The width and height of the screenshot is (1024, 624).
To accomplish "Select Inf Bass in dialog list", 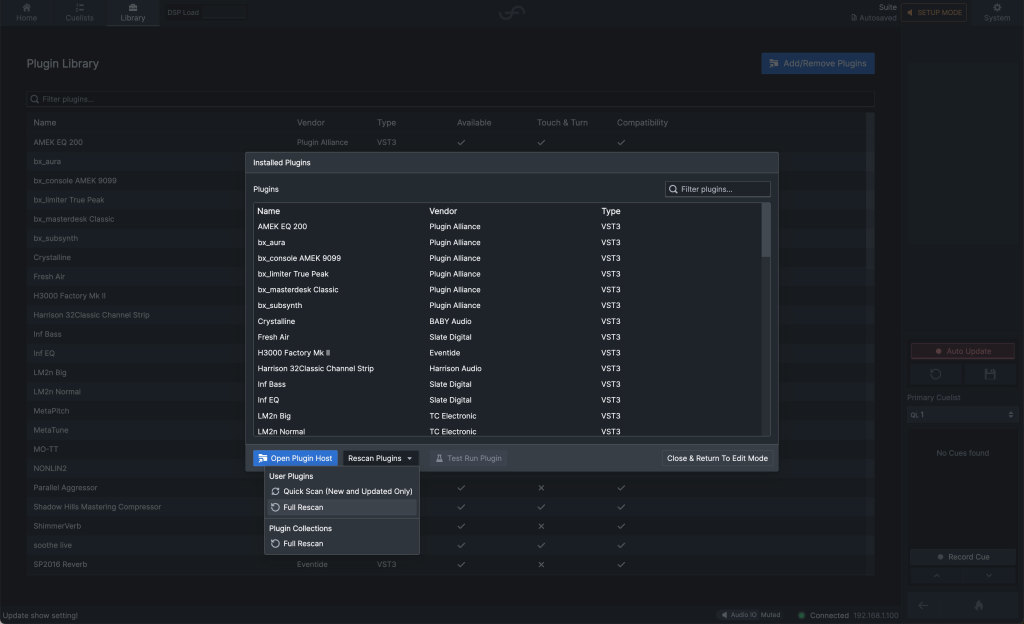I will [507, 384].
